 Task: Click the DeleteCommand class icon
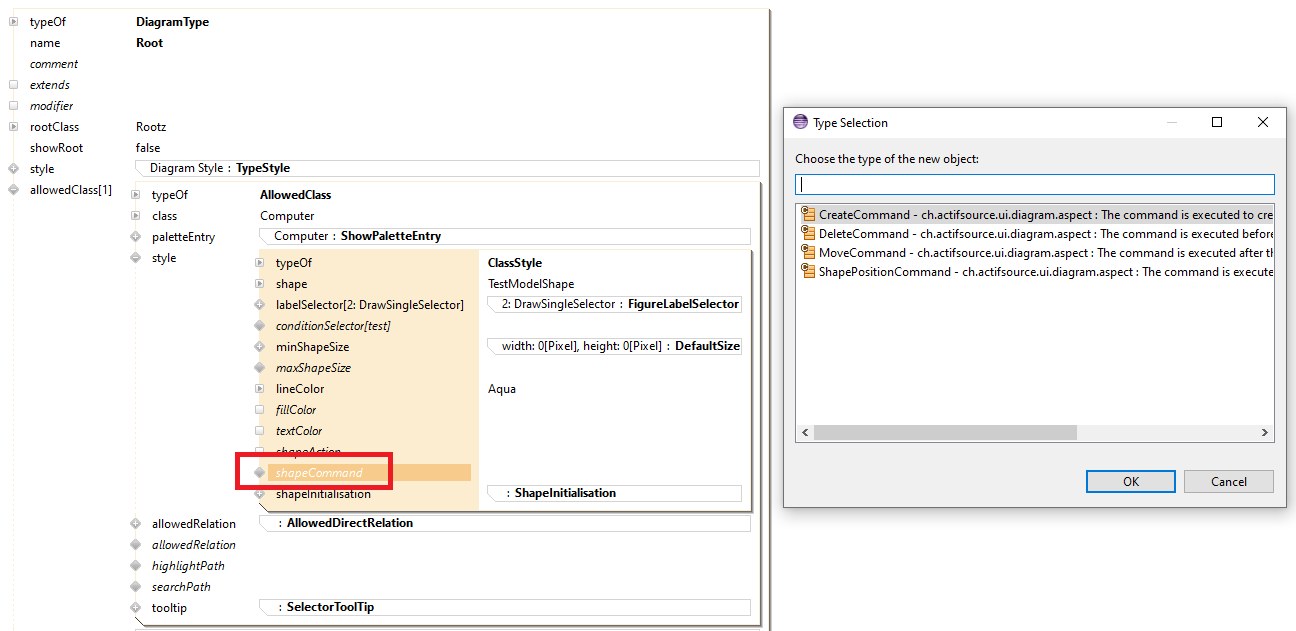pyautogui.click(x=808, y=233)
